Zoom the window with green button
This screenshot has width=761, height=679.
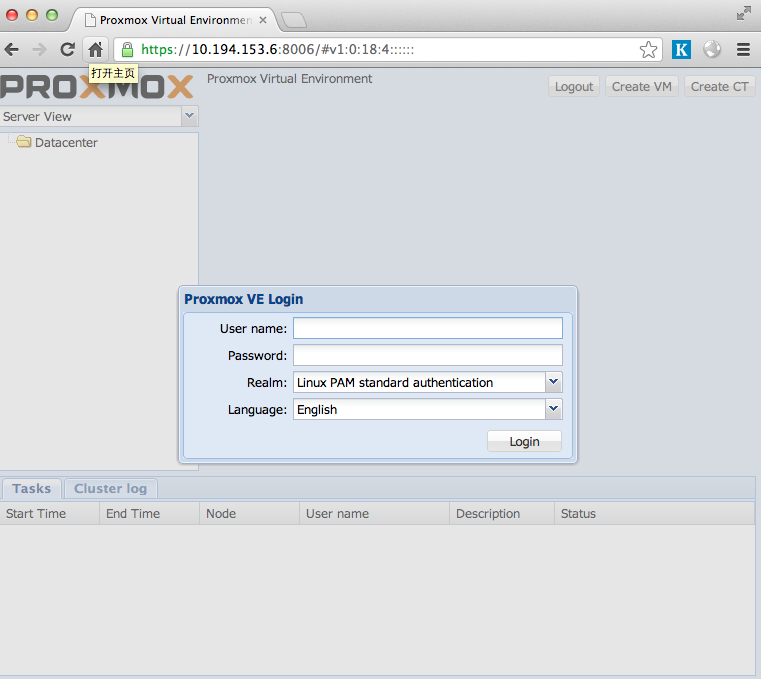coord(52,15)
